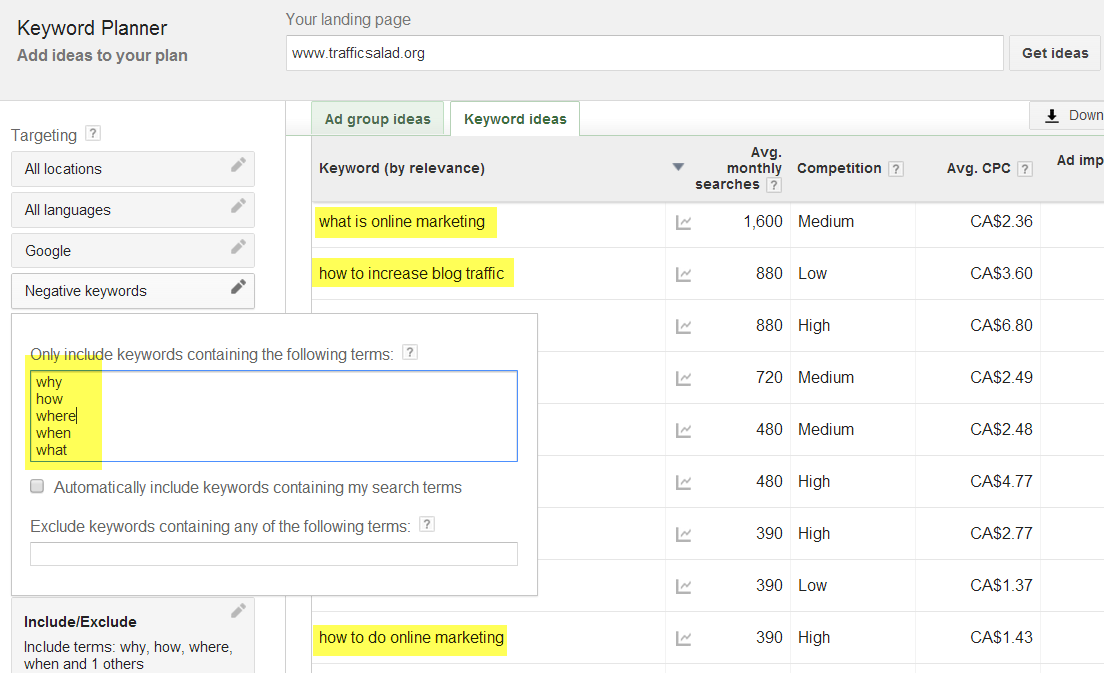Switch to Ad group ideas tab

[x=377, y=119]
